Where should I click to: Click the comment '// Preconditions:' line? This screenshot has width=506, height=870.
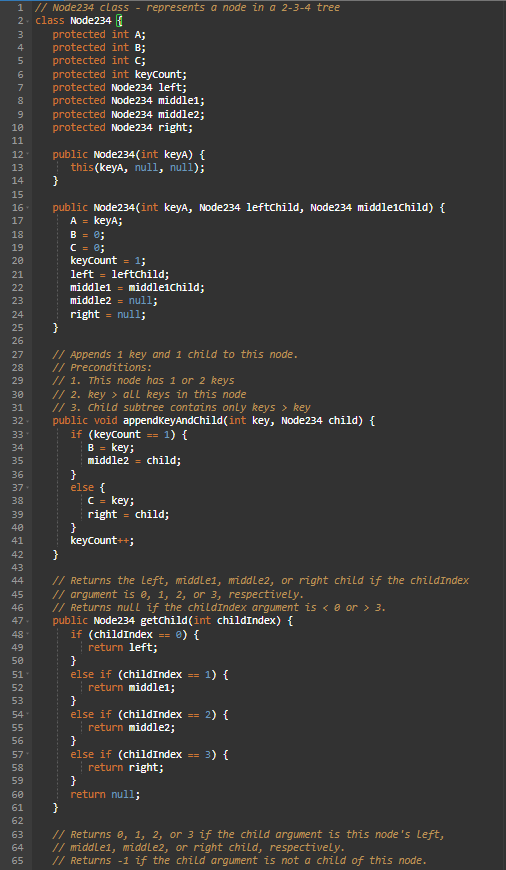pyautogui.click(x=102, y=367)
